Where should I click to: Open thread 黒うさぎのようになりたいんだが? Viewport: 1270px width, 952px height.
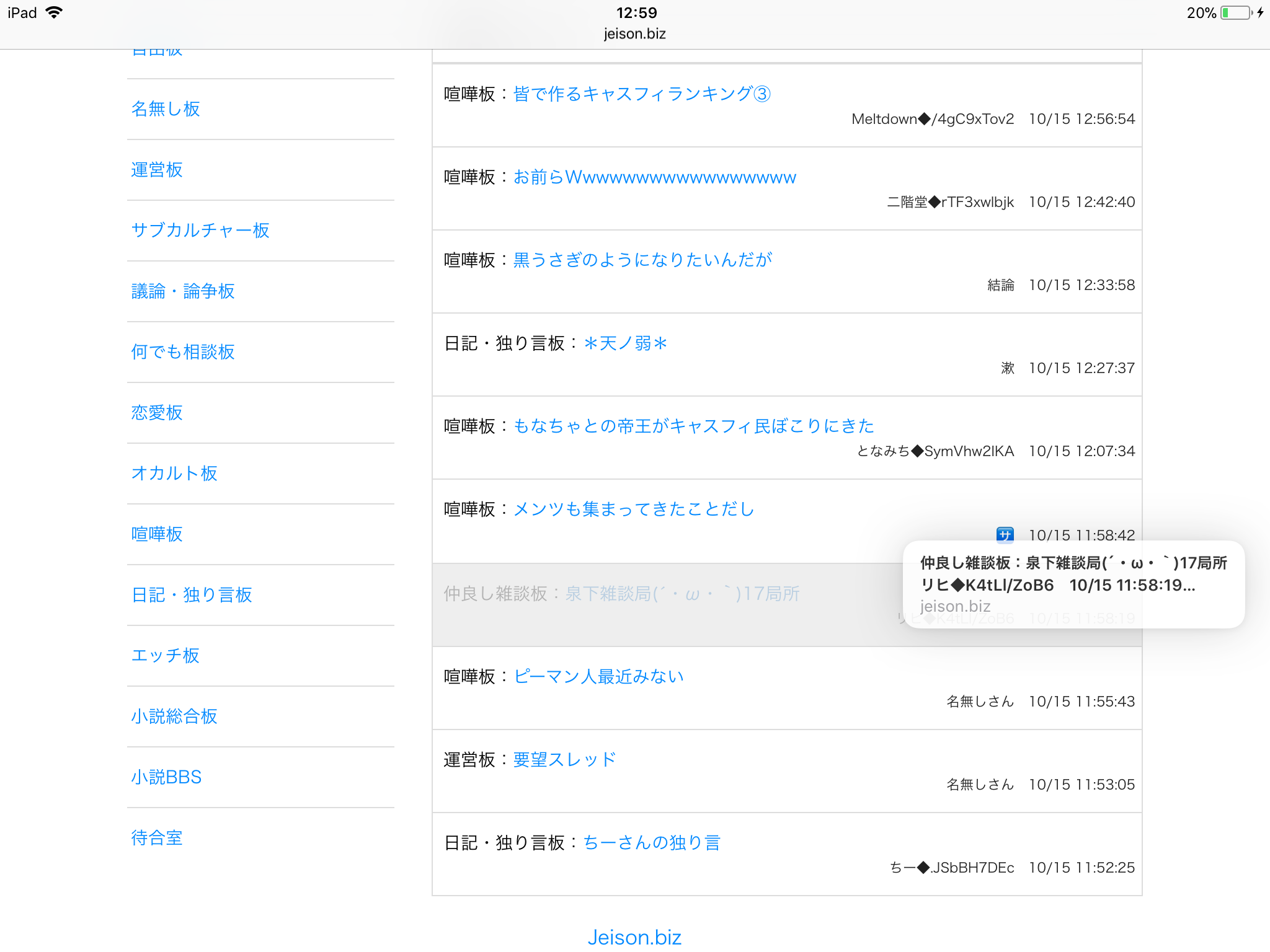tap(642, 260)
